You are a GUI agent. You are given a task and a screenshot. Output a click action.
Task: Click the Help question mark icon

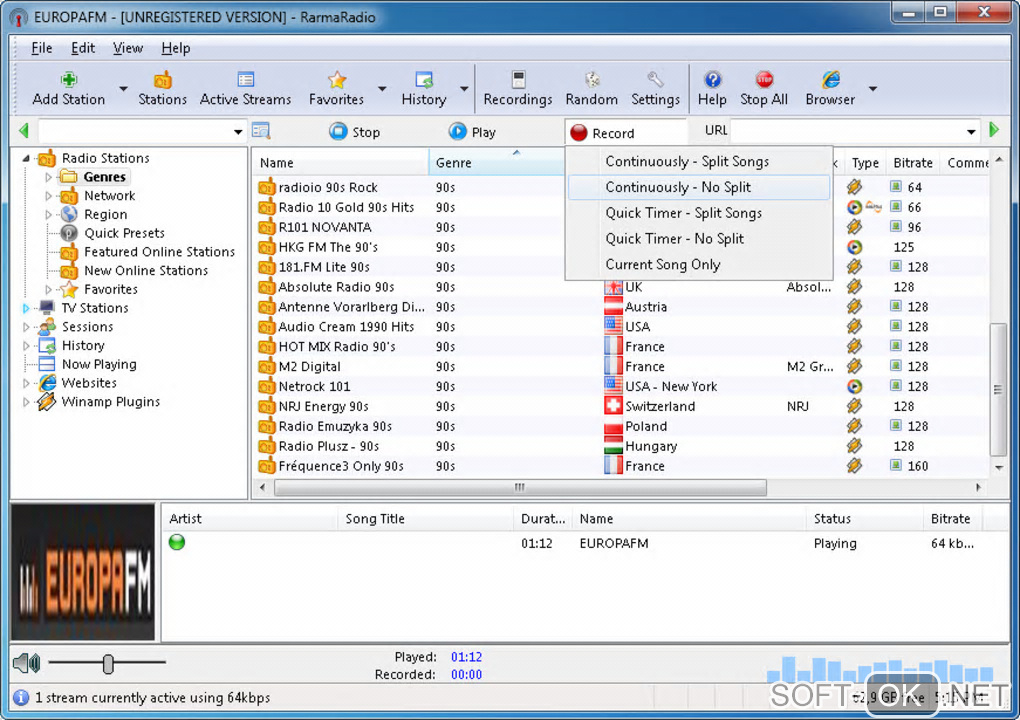712,79
